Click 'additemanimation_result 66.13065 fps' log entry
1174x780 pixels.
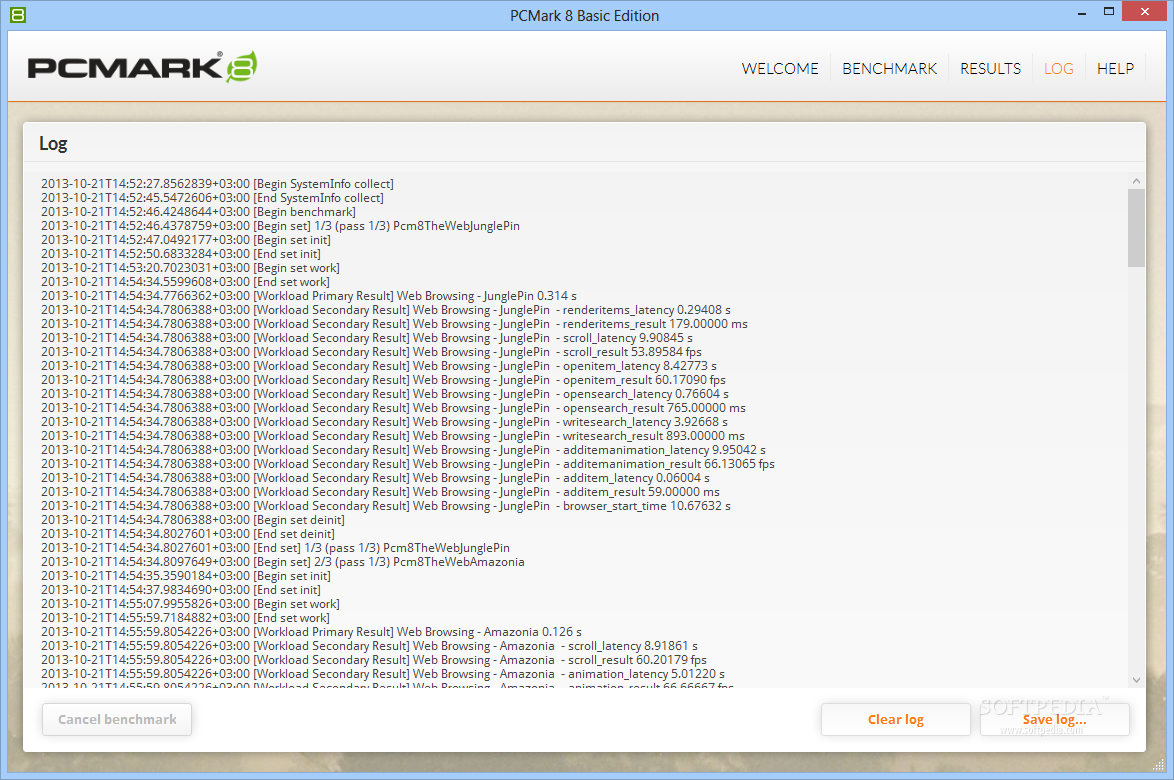[407, 463]
